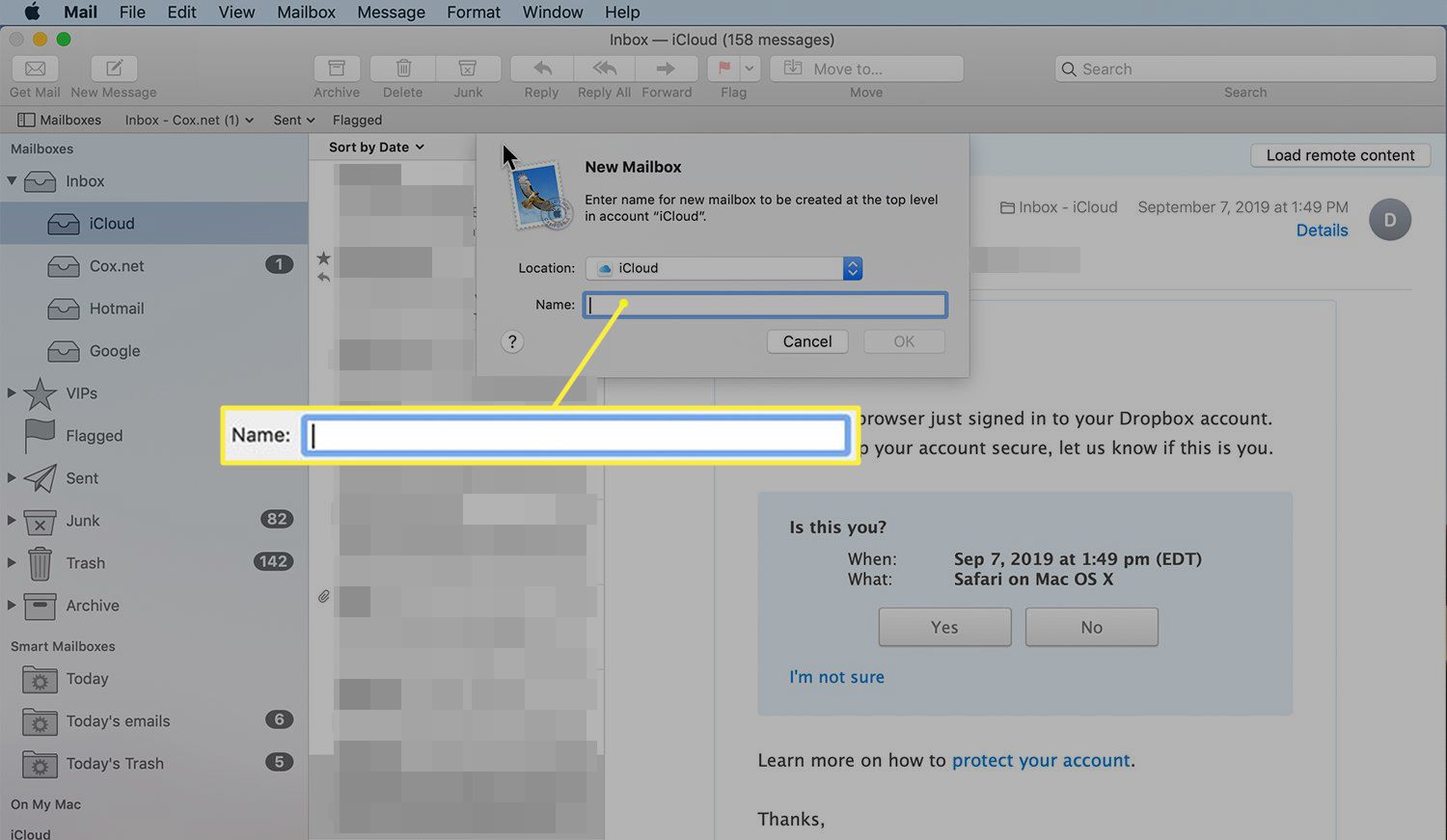Viewport: 1447px width, 840px height.
Task: Toggle the Mailboxes sidebar button
Action: [x=60, y=120]
